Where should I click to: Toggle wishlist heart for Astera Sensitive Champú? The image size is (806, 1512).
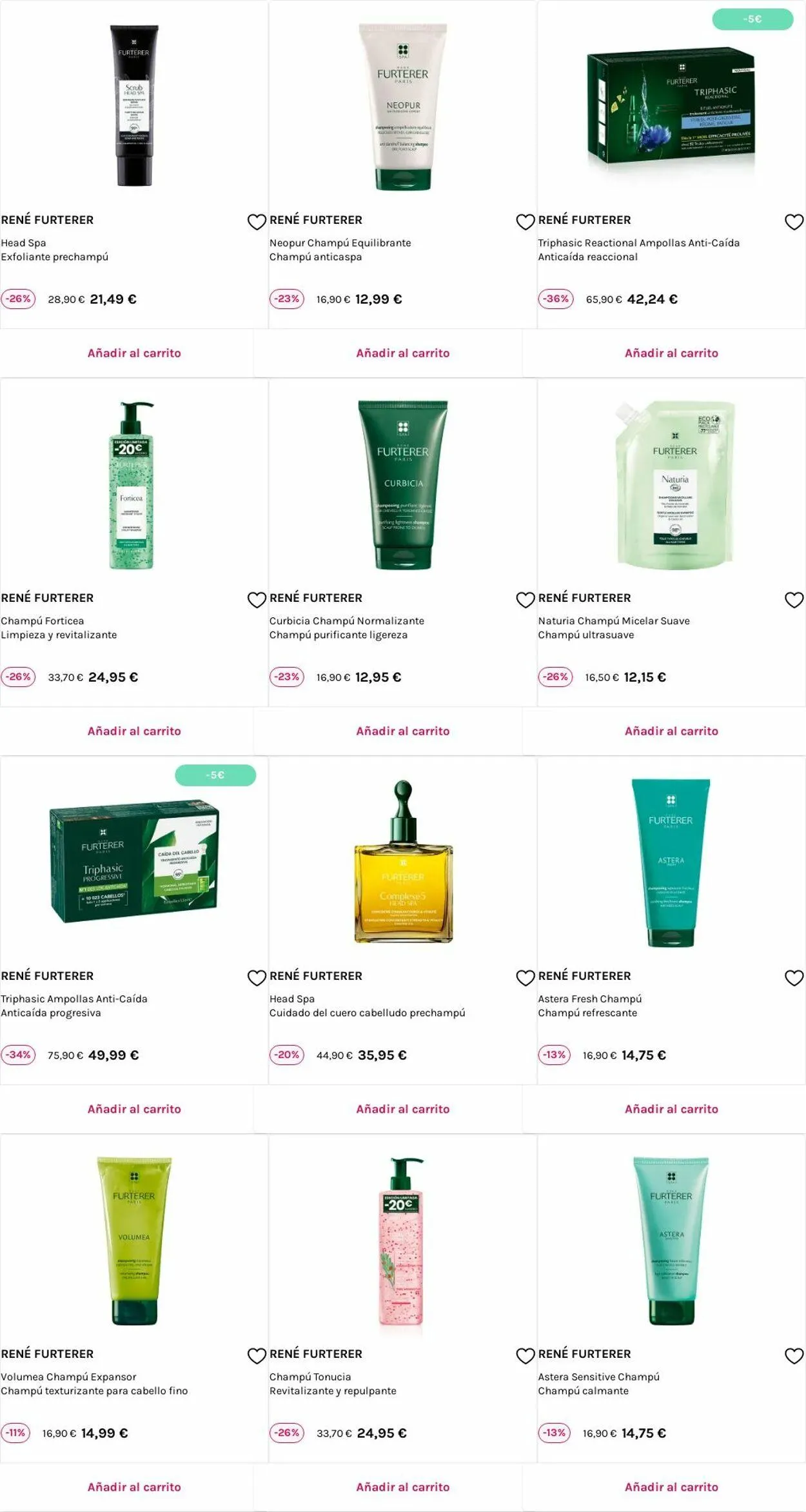[x=794, y=1356]
